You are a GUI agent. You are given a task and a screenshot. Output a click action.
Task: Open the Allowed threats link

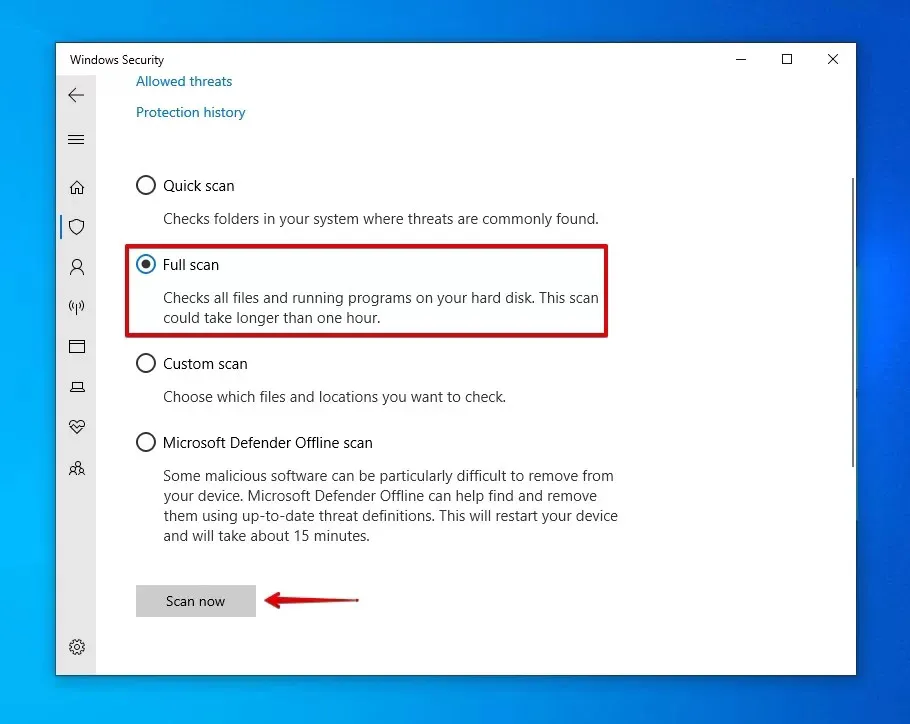click(x=184, y=81)
